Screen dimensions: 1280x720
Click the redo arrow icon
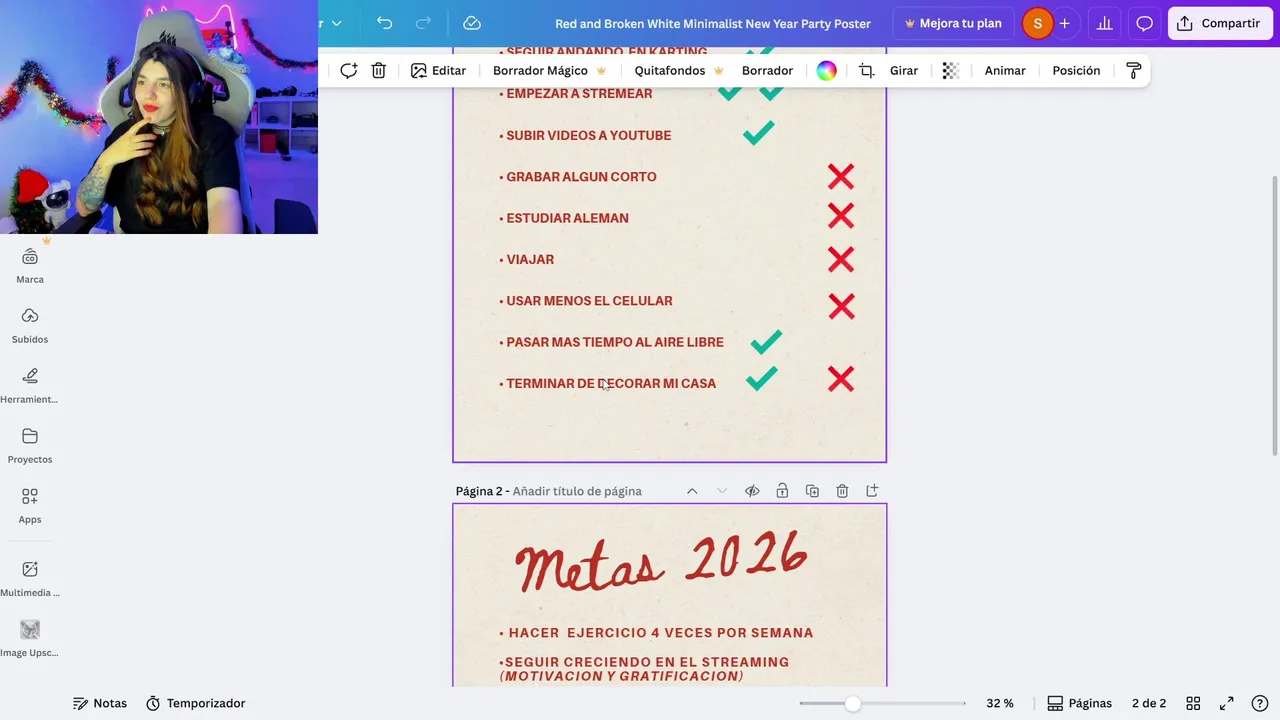(423, 23)
